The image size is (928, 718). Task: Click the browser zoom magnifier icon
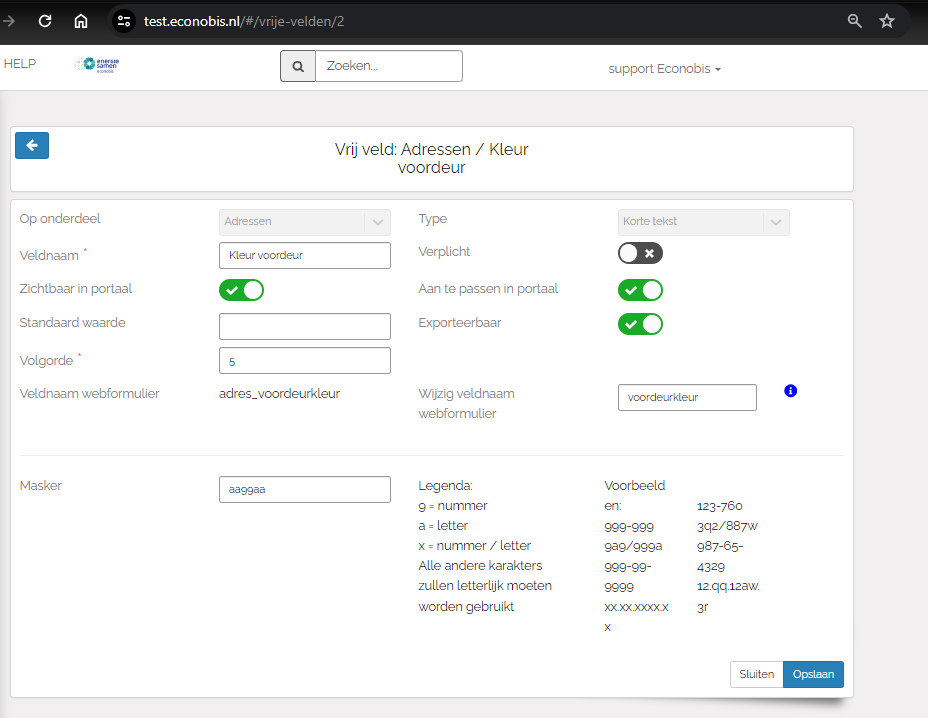pos(854,21)
